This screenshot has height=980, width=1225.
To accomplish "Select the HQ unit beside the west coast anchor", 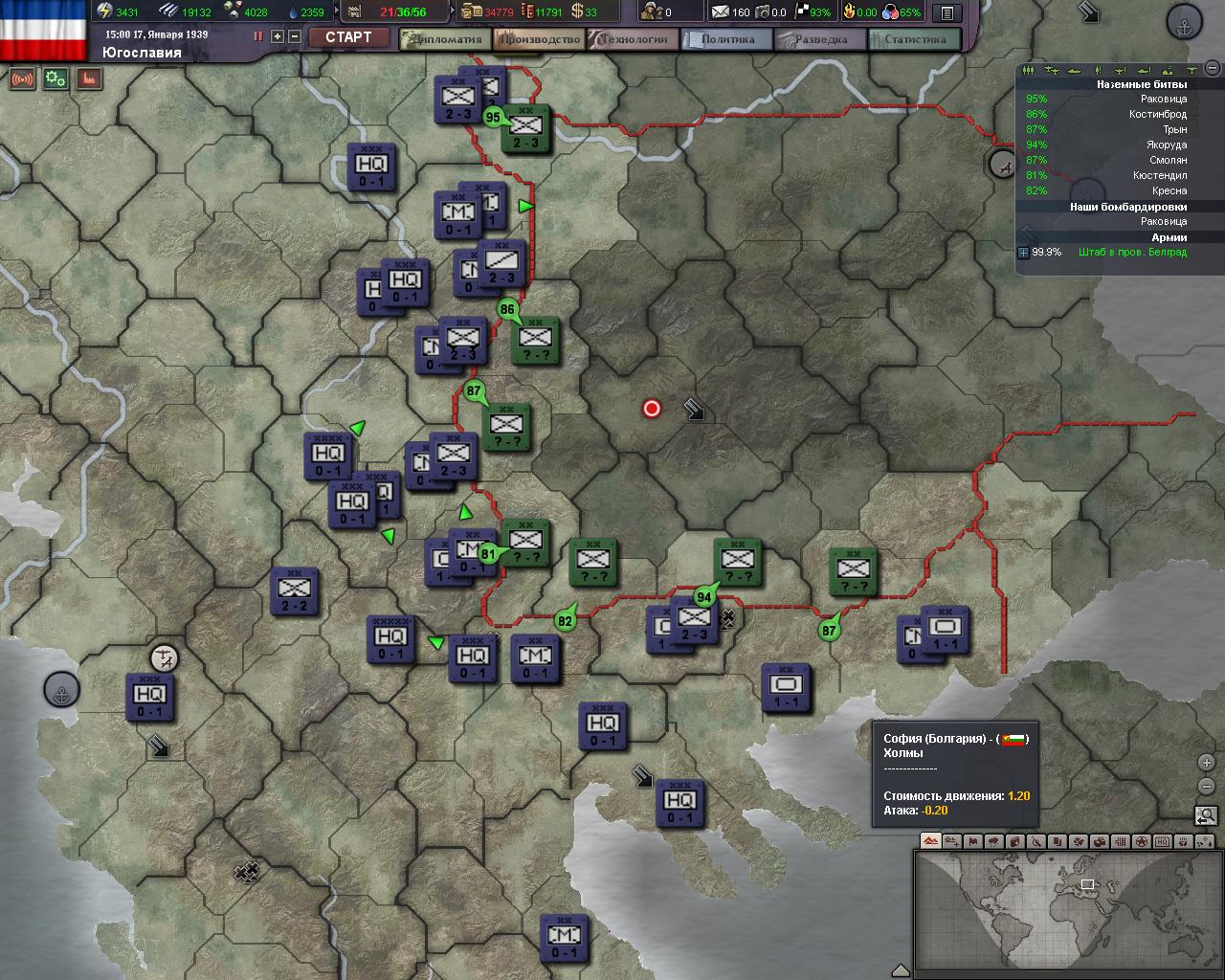I will pos(150,698).
